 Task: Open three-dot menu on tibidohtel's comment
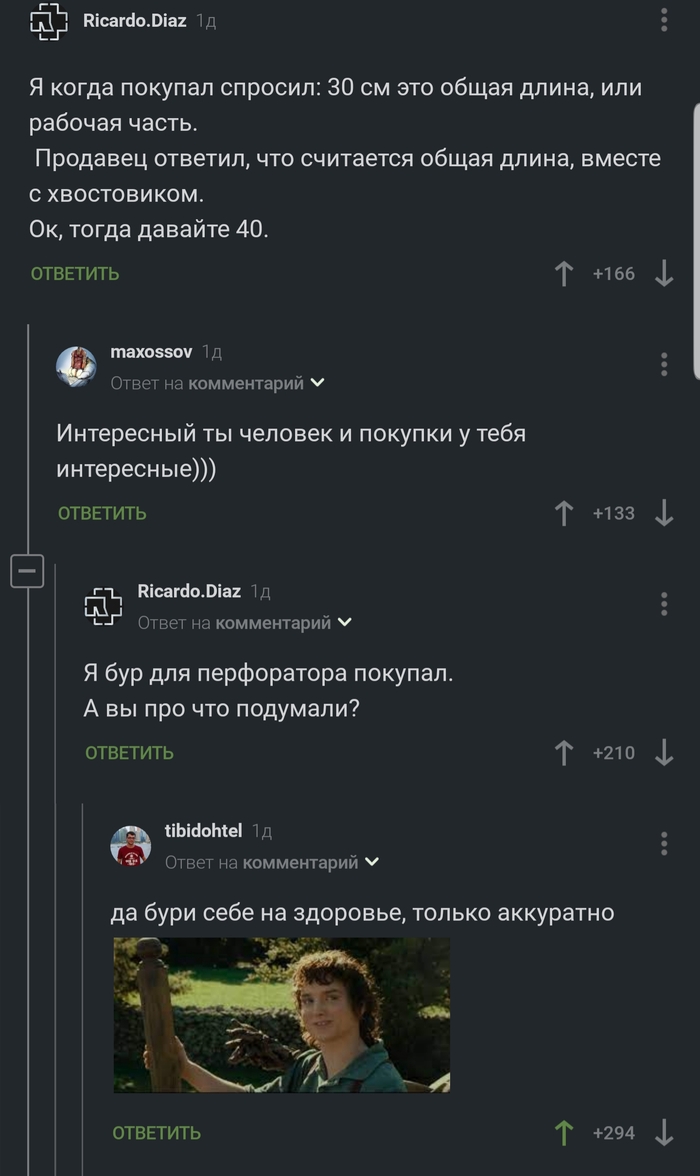[664, 843]
